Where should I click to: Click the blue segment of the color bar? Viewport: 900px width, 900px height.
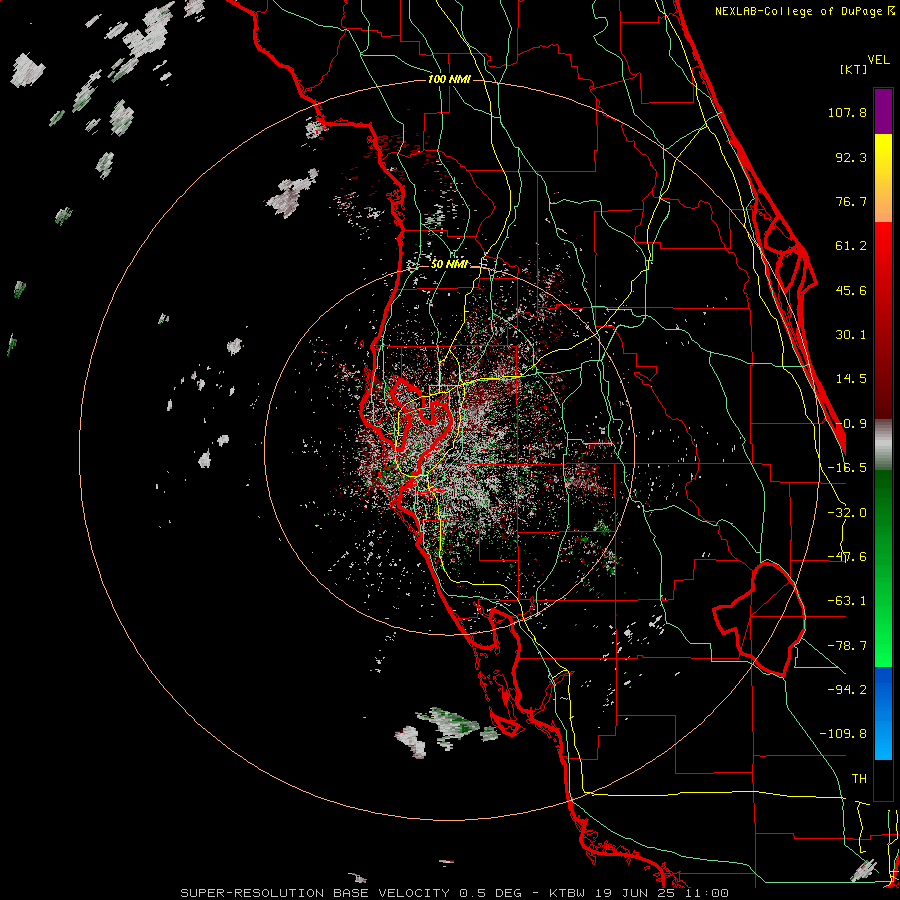[x=883, y=713]
